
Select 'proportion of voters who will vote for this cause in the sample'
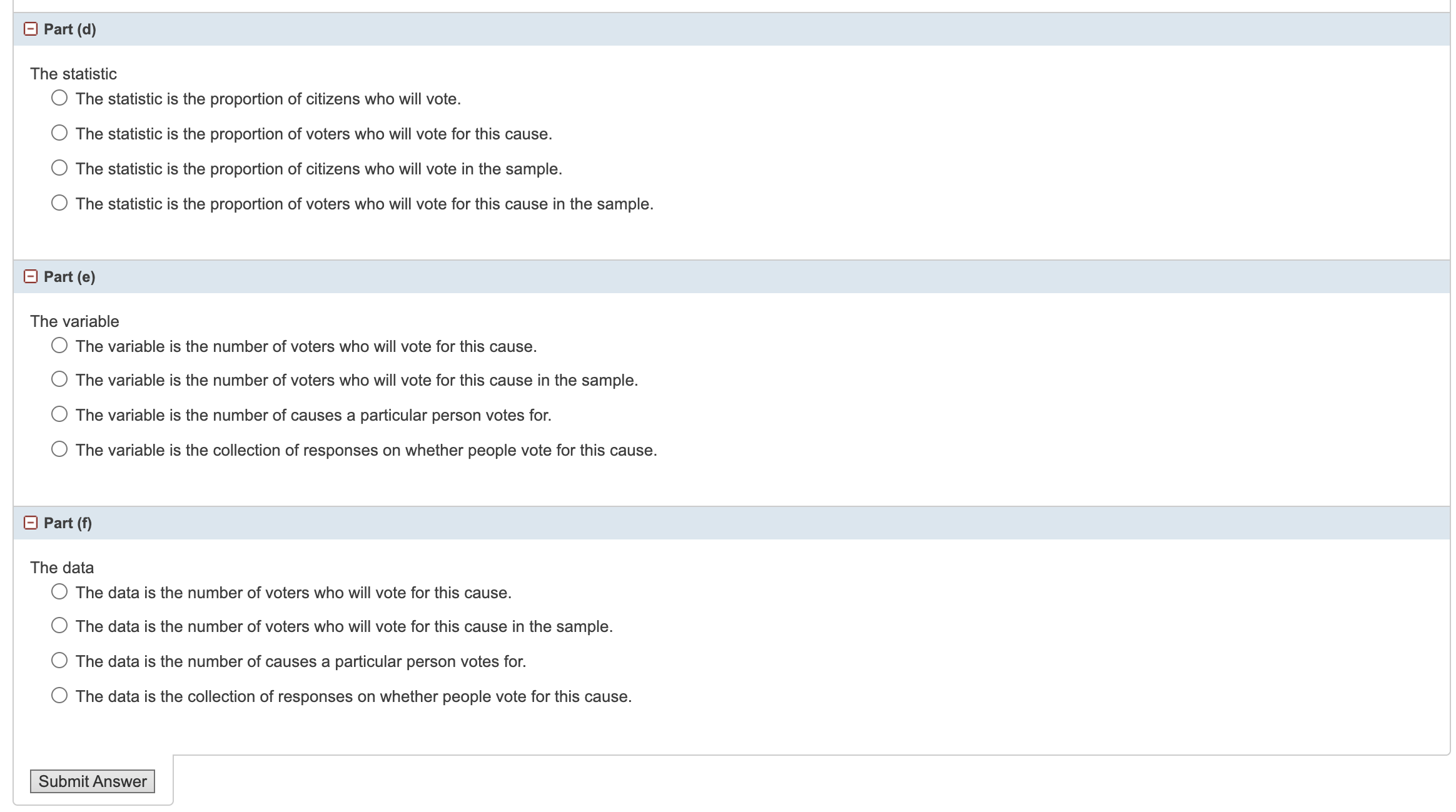[x=59, y=202]
